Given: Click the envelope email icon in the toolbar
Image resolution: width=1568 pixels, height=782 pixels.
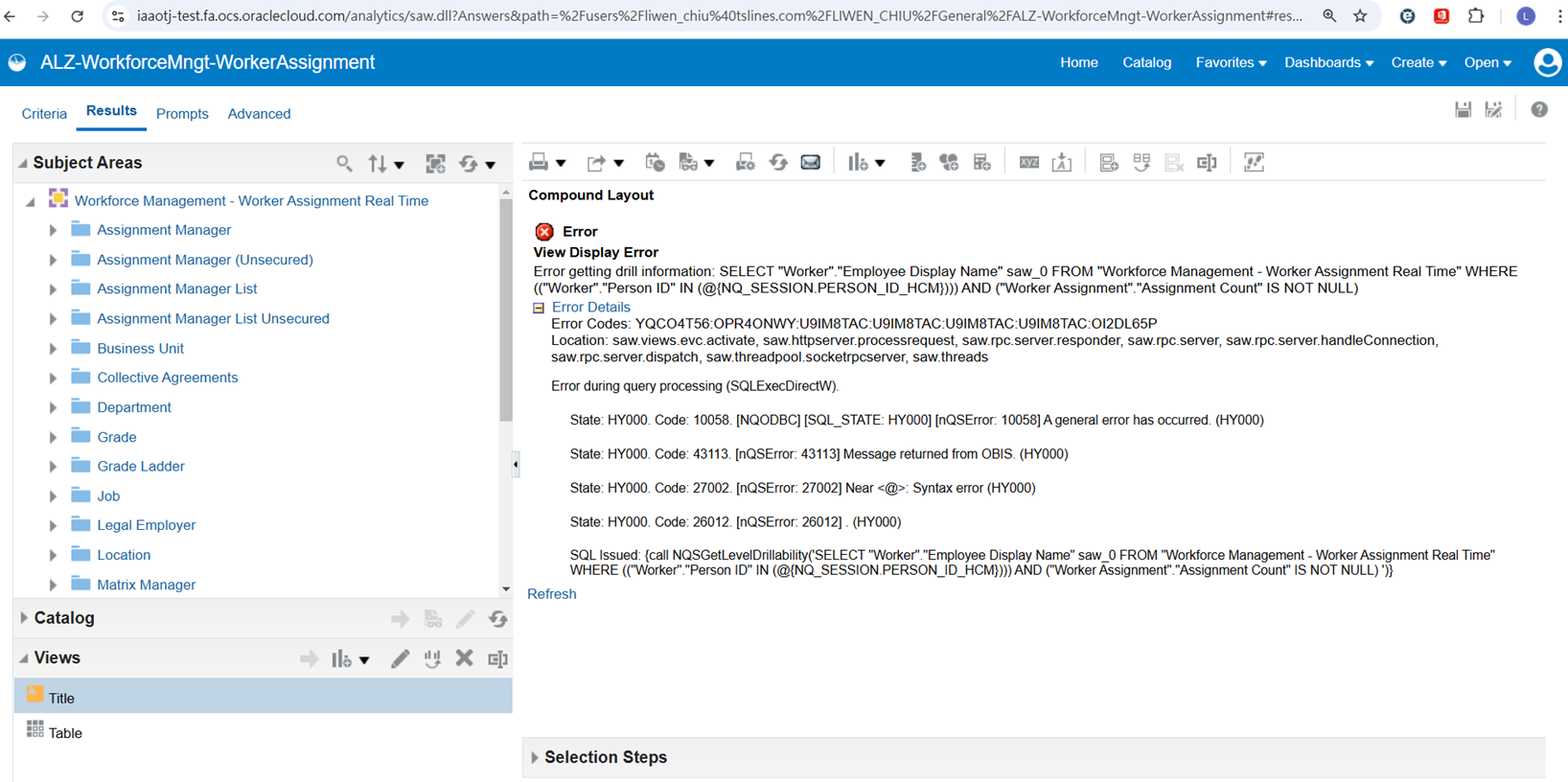Looking at the screenshot, I should pyautogui.click(x=811, y=163).
